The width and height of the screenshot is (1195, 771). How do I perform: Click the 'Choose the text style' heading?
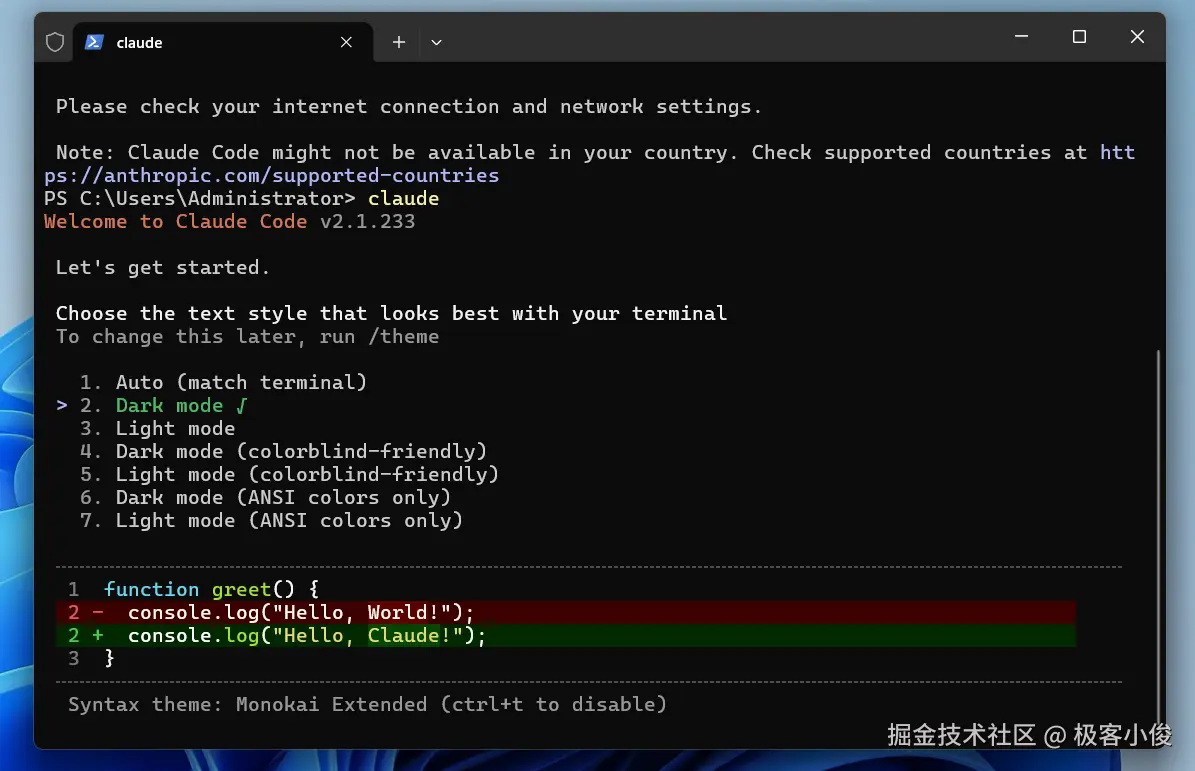tap(391, 313)
